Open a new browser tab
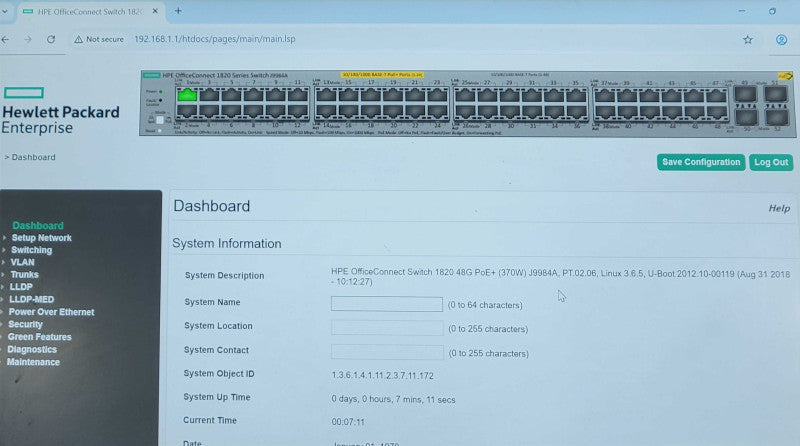Viewport: 800px width, 446px height. click(178, 11)
